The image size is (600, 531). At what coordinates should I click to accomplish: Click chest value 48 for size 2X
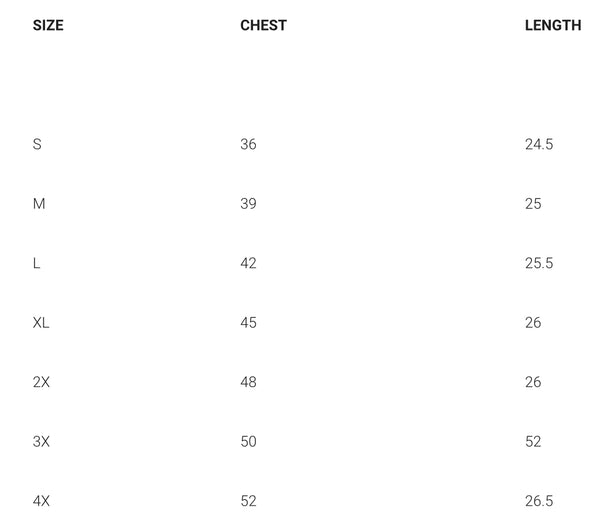[x=248, y=382]
